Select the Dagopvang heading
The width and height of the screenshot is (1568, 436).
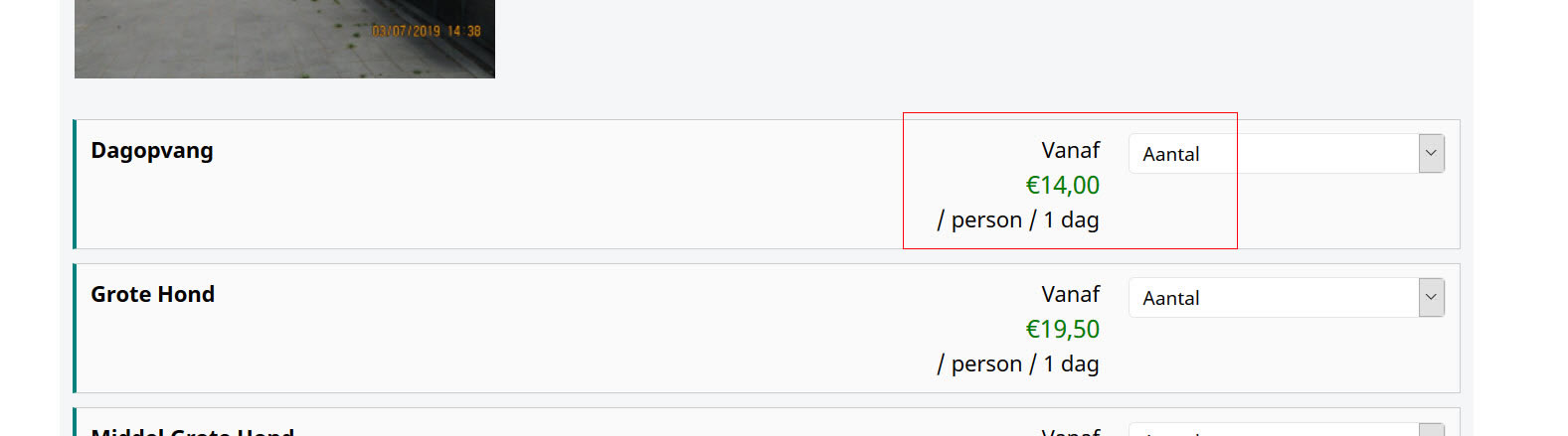click(x=152, y=151)
